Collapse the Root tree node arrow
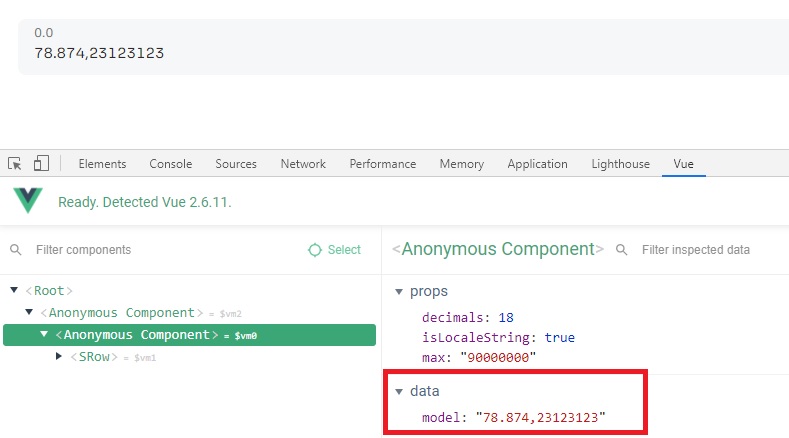 pos(14,290)
